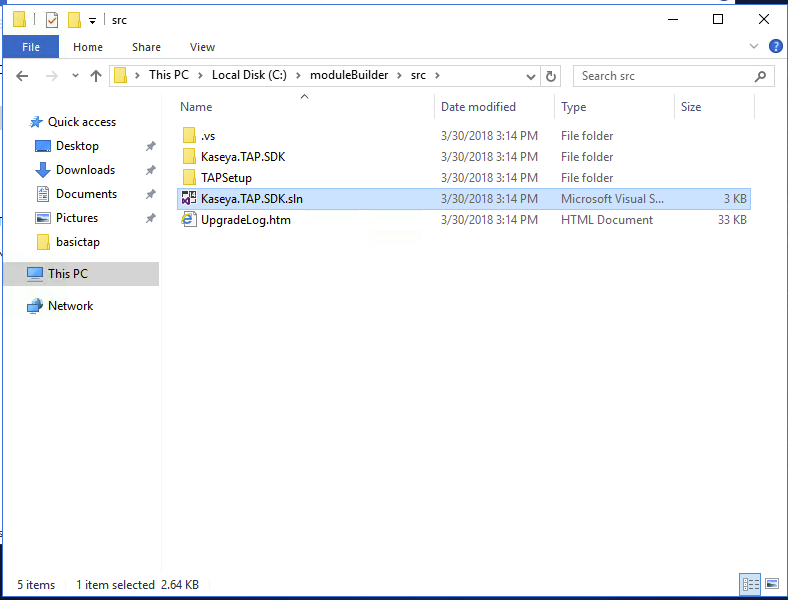Switch to Large icons view in status bar
The height and width of the screenshot is (600, 788).
click(772, 584)
